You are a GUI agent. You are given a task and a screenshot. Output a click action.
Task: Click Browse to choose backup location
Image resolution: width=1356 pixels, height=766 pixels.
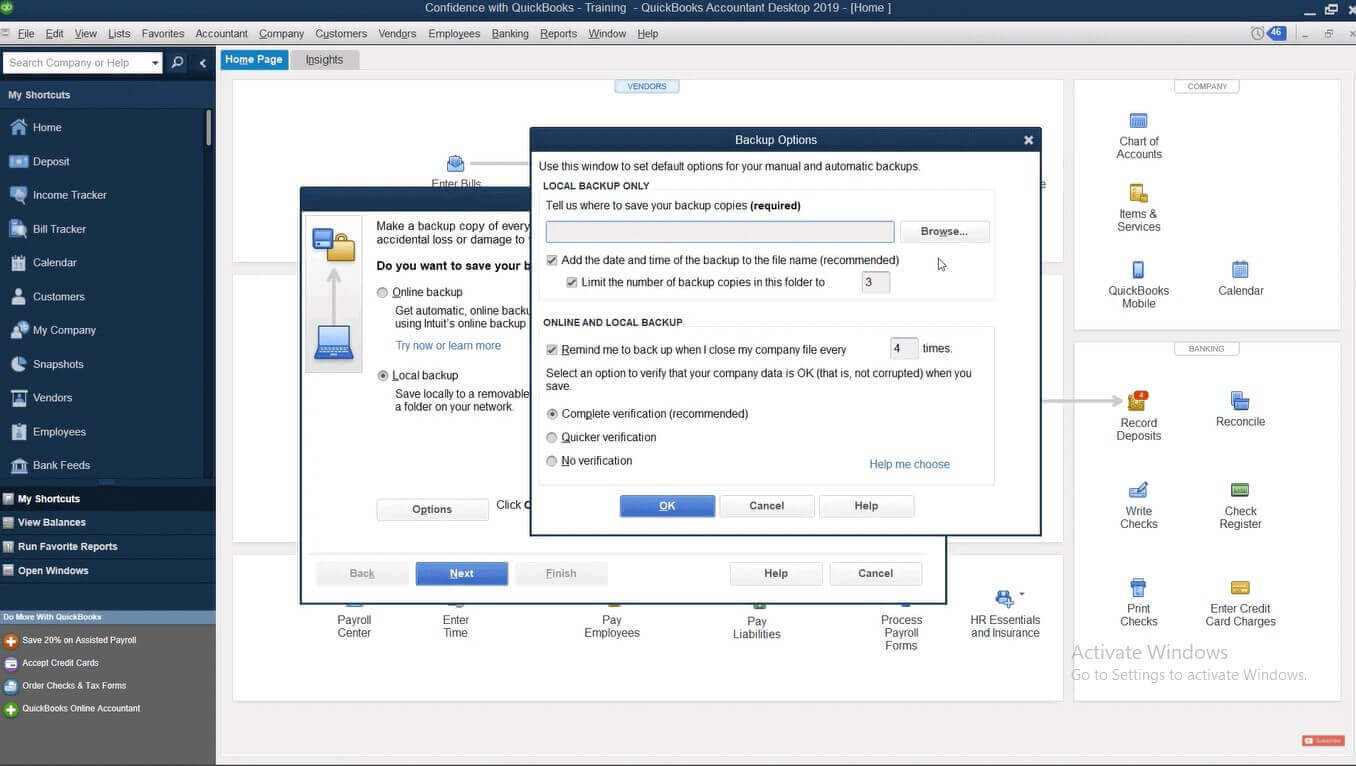944,232
